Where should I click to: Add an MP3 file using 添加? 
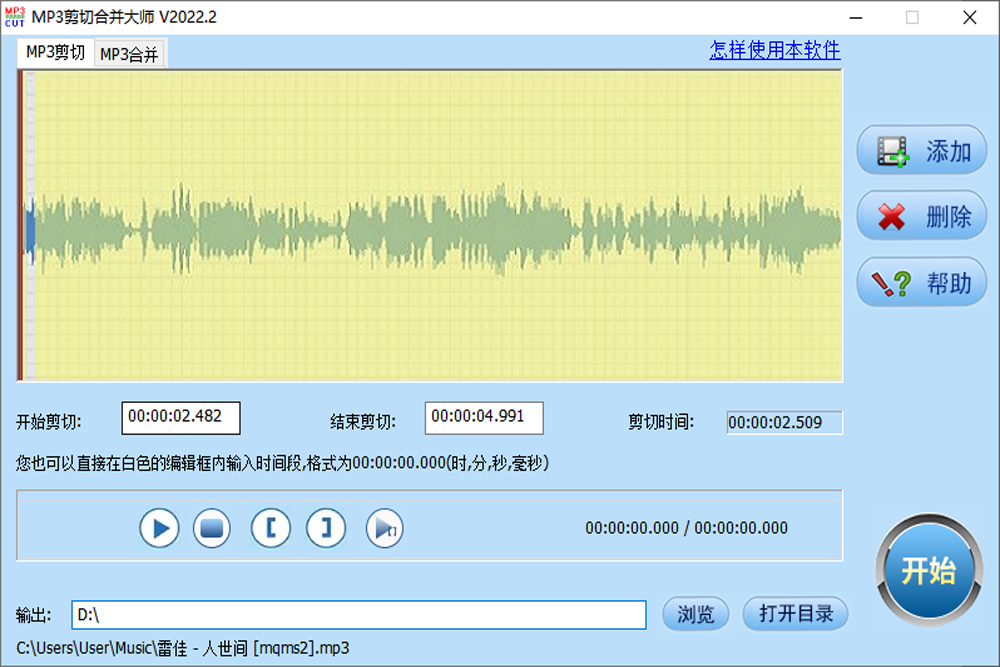tap(920, 148)
